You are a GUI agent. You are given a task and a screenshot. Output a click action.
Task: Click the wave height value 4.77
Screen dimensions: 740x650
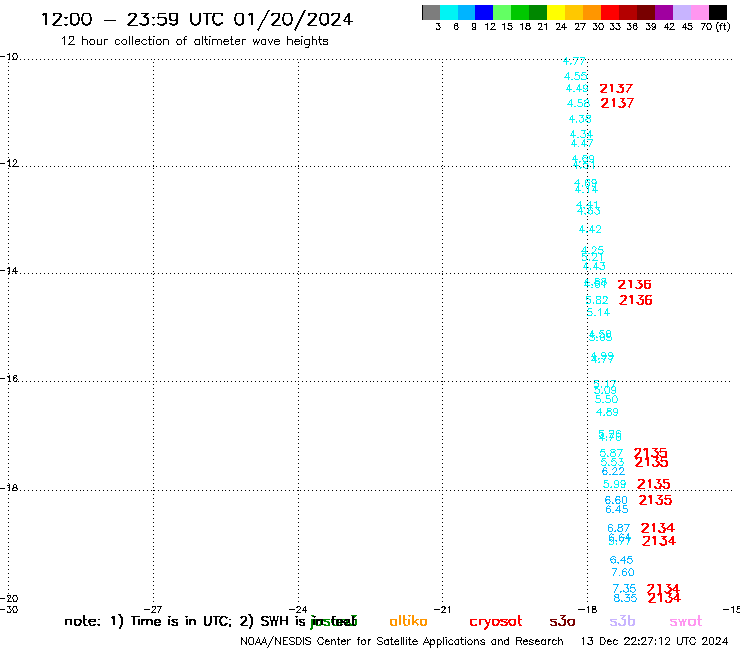click(x=574, y=61)
